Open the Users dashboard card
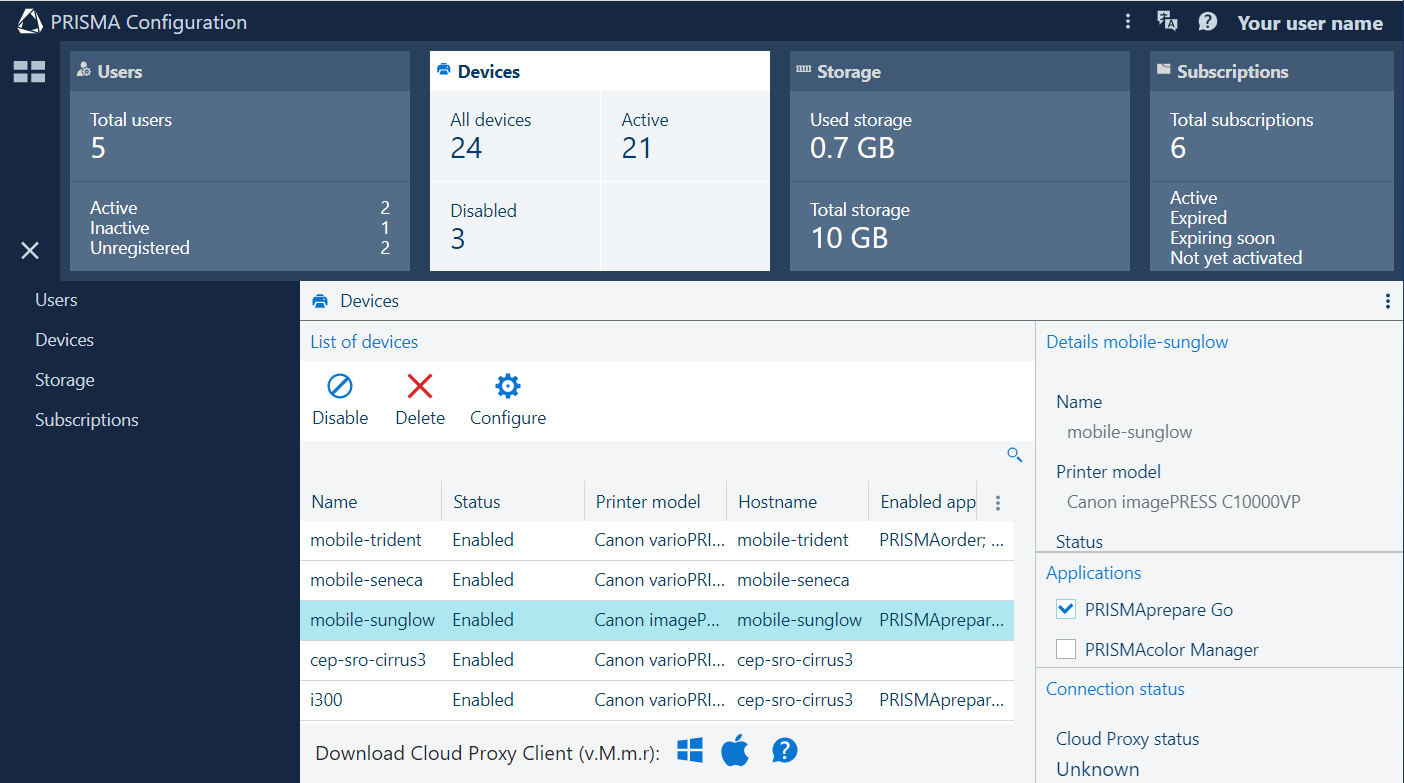Viewport: 1404px width, 783px height. (240, 161)
